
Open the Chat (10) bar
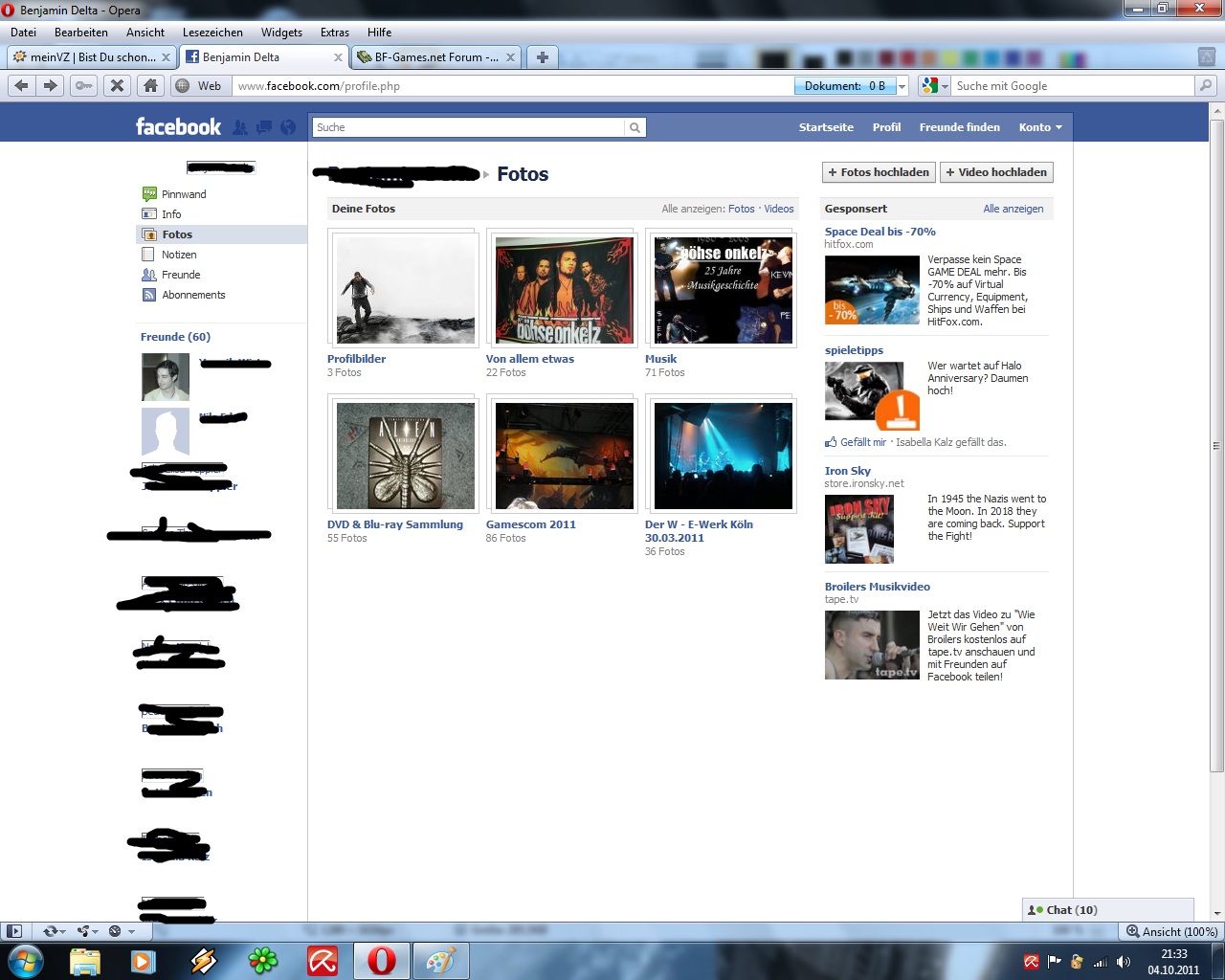coord(1108,910)
